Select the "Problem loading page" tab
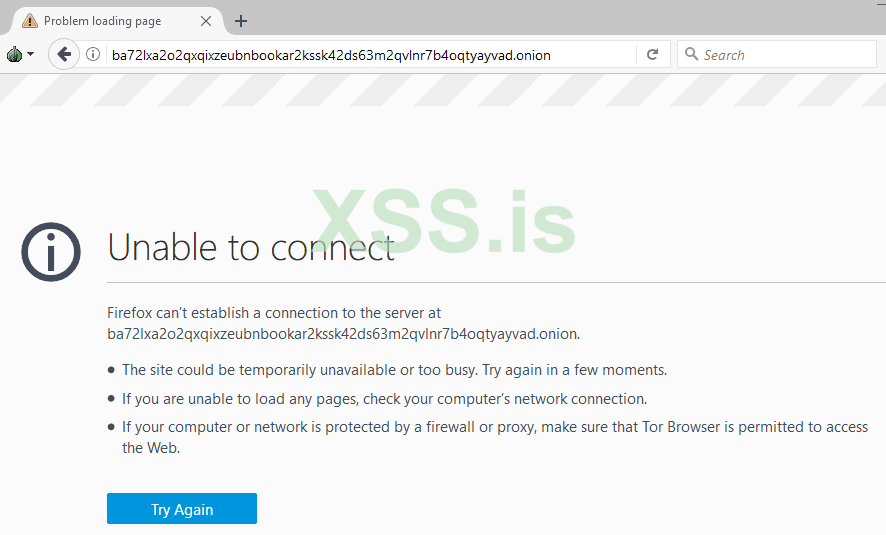Image resolution: width=886 pixels, height=535 pixels. [110, 21]
